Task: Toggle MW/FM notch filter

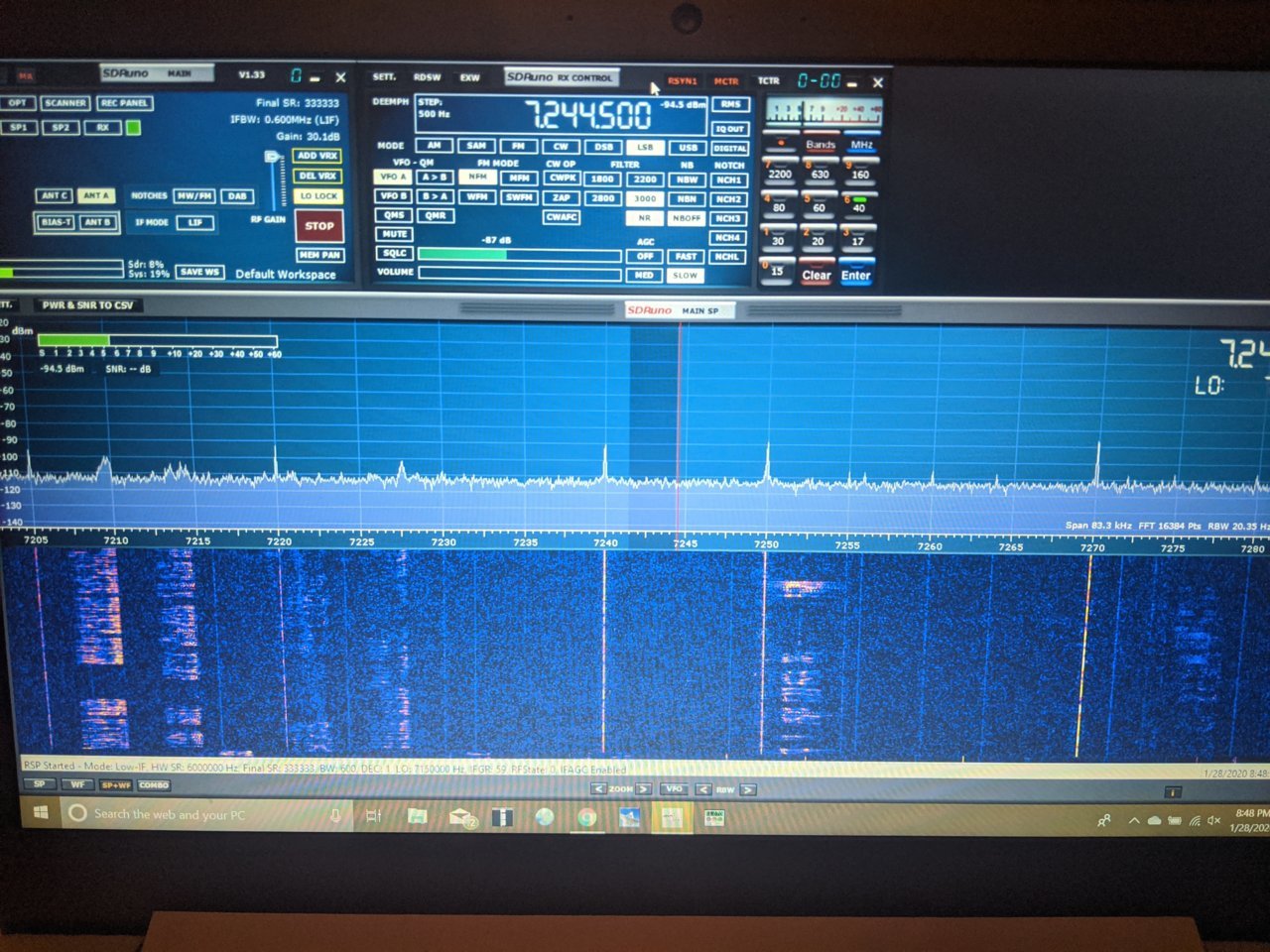Action: click(194, 196)
